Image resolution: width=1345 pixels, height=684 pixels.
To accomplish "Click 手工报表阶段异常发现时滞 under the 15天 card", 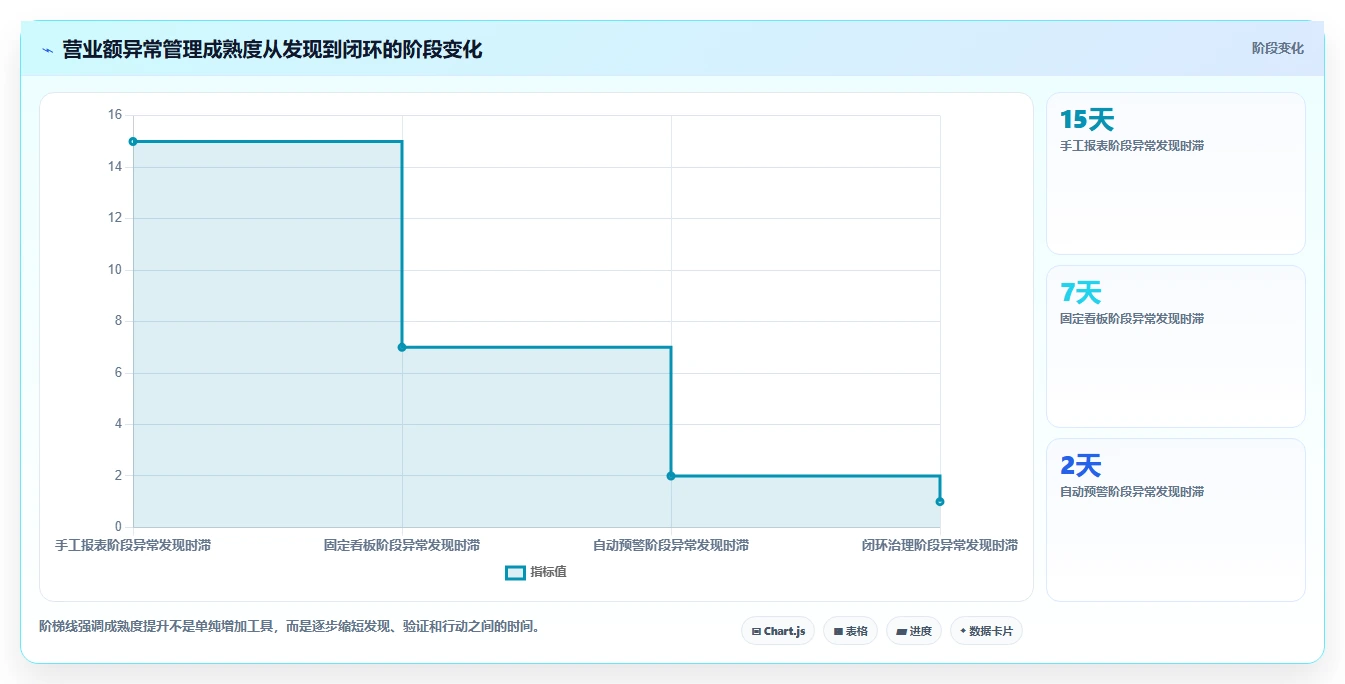I will 1132,146.
